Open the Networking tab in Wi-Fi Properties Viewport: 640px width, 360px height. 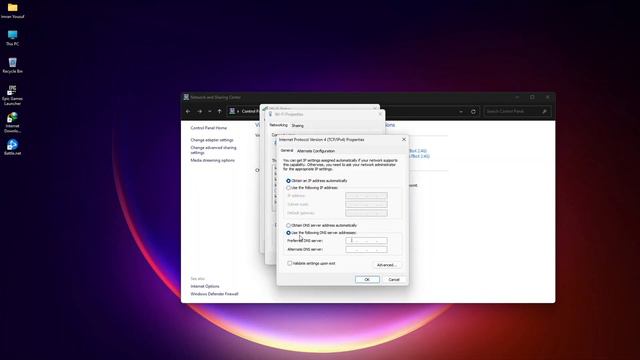(278, 125)
